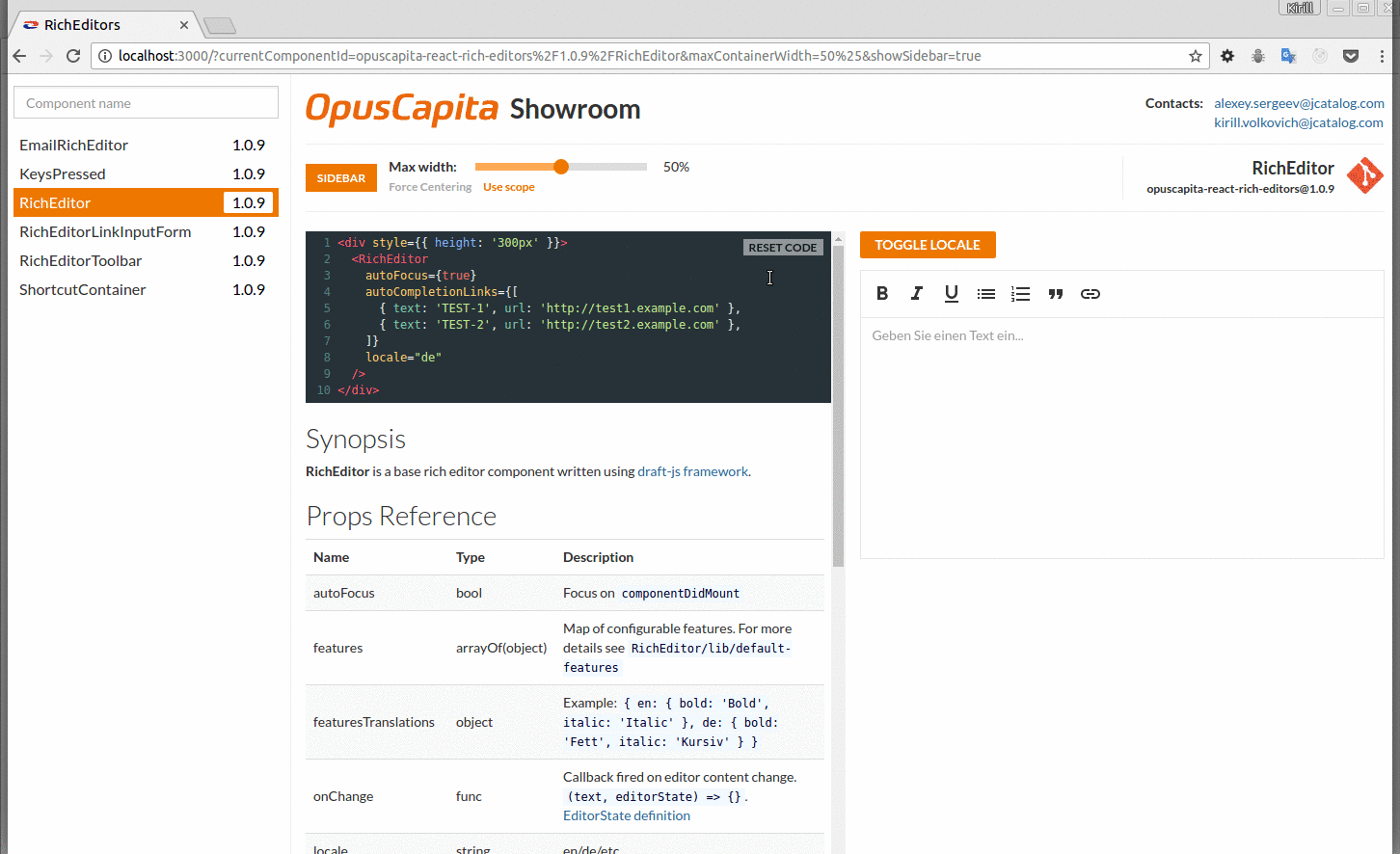Open the Chrome three-dot menu
Viewport: 1400px width, 854px height.
1382,56
